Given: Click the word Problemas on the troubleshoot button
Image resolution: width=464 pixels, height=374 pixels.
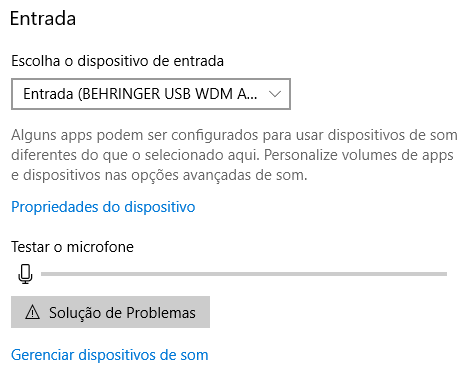Looking at the screenshot, I should [x=161, y=313].
